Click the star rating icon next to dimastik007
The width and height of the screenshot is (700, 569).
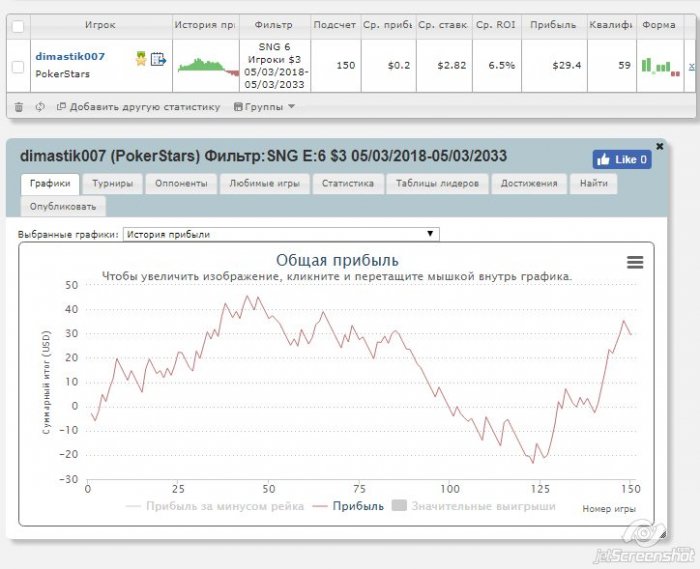pyautogui.click(x=141, y=58)
